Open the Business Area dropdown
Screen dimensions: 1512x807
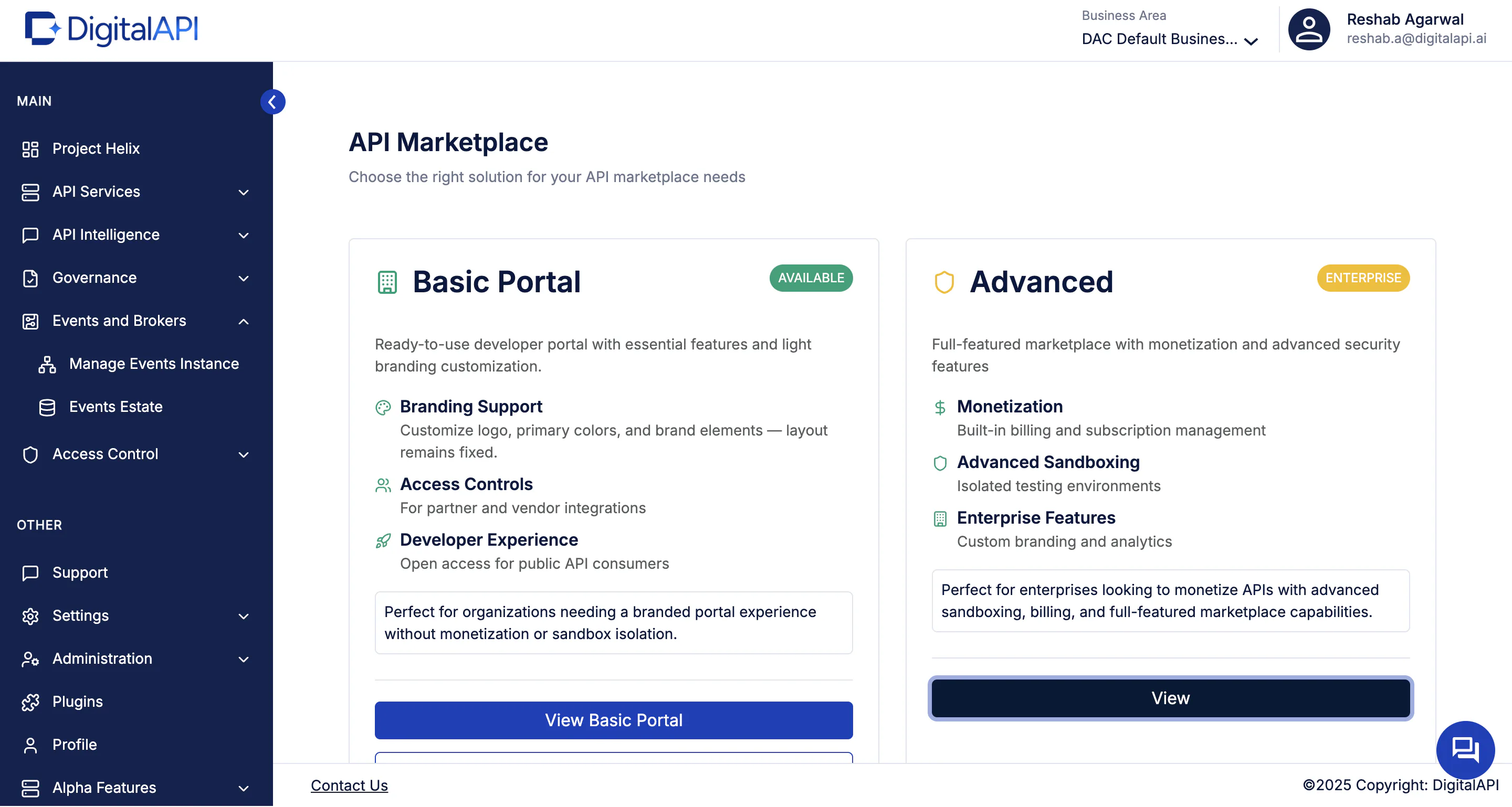pos(1170,39)
